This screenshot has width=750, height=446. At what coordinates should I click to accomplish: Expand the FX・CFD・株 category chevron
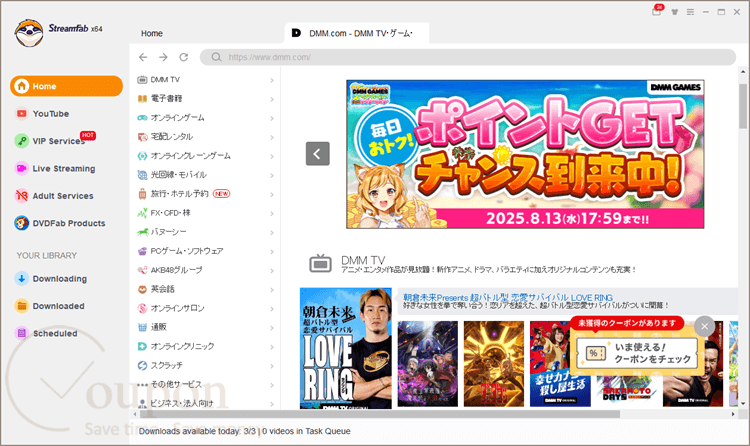[x=272, y=213]
